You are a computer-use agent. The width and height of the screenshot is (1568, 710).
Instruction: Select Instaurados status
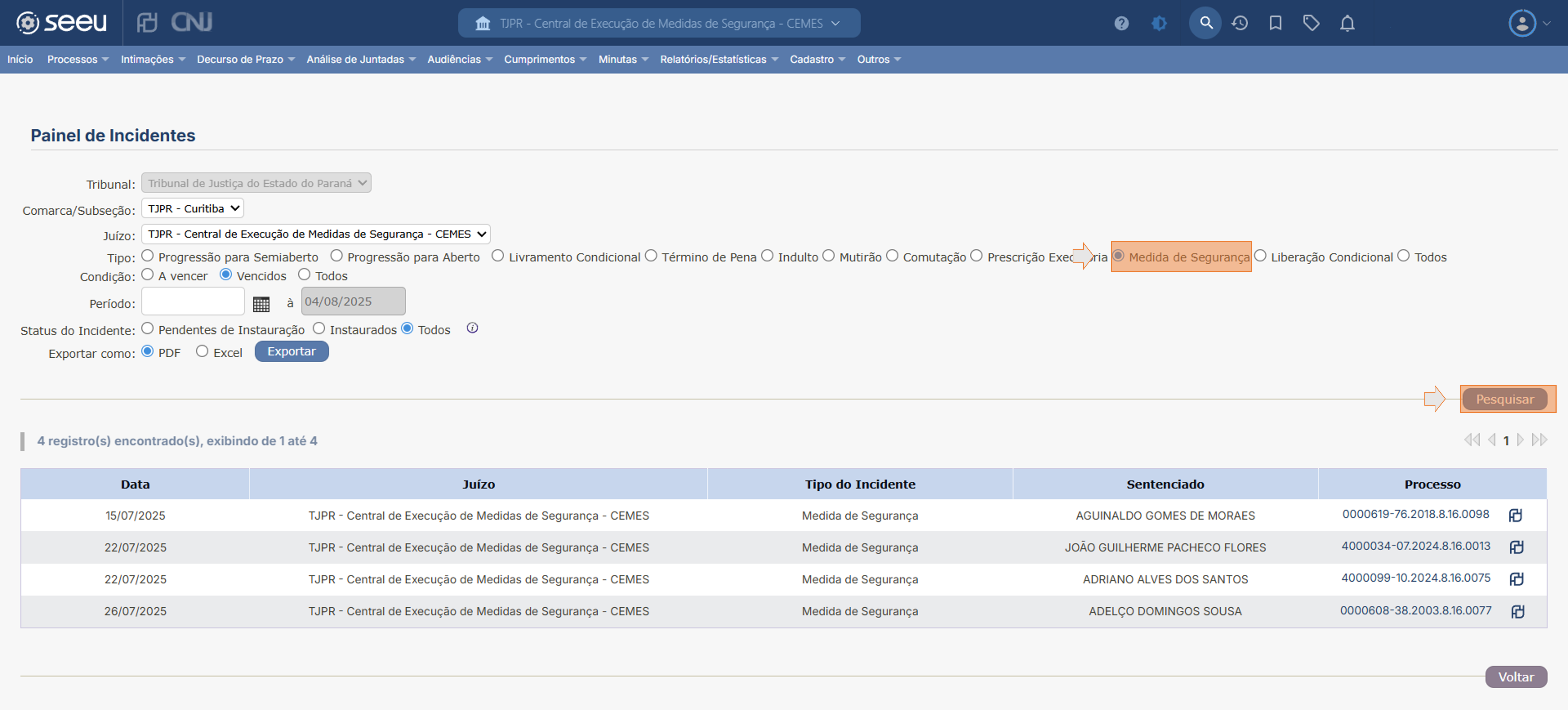click(319, 328)
